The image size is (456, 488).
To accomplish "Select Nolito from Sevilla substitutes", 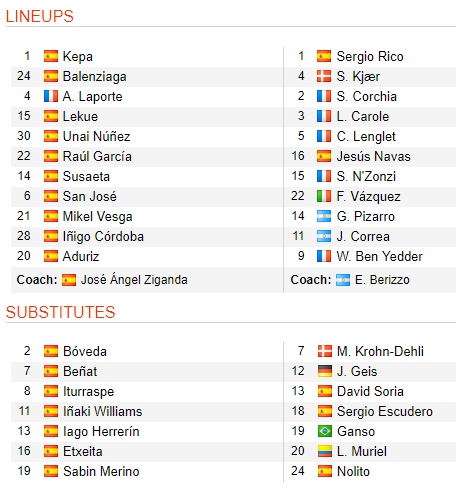I will click(353, 471).
